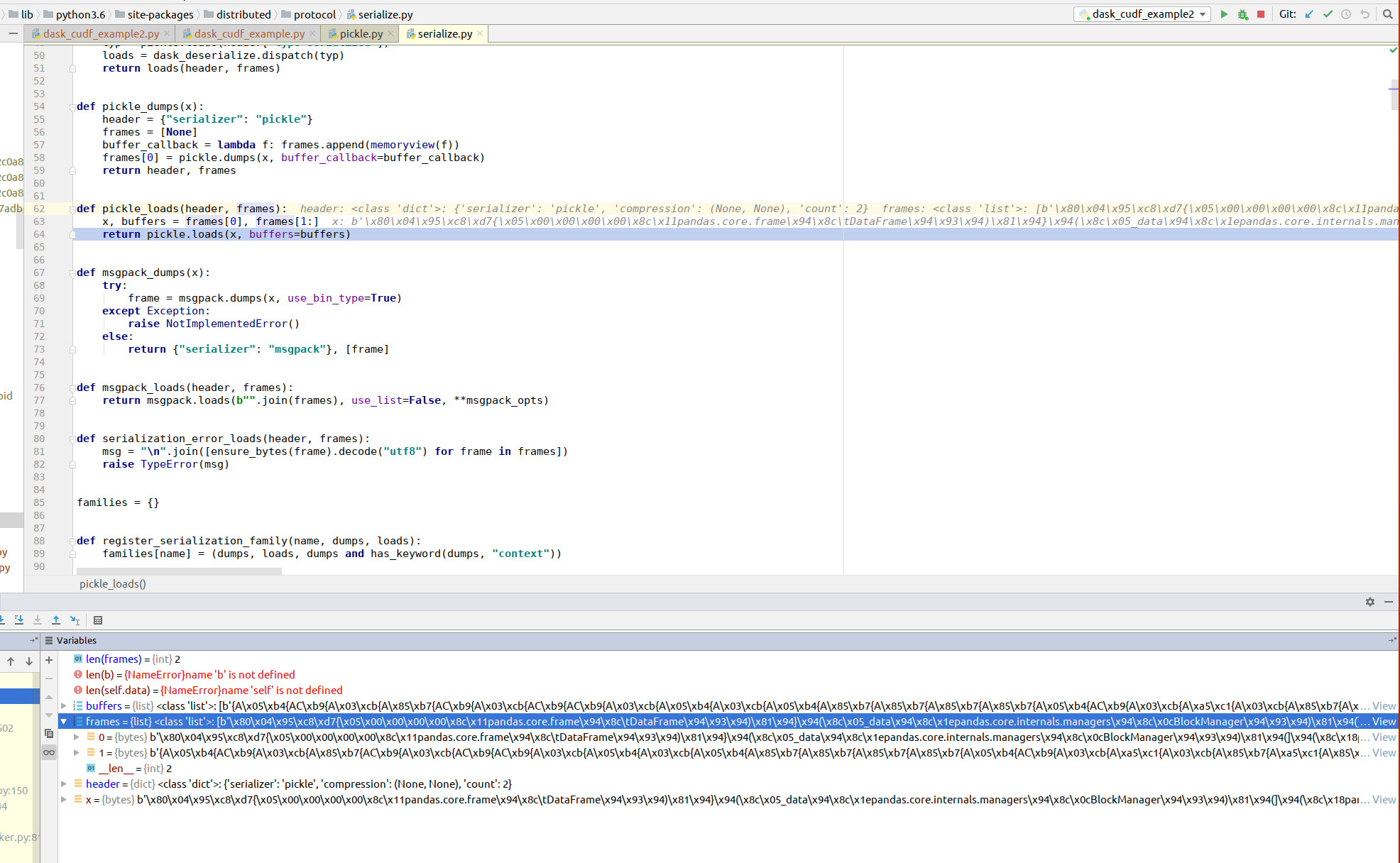The height and width of the screenshot is (863, 1400).
Task: Open the protocol breadcrumb in the navigation bar
Action: (315, 14)
